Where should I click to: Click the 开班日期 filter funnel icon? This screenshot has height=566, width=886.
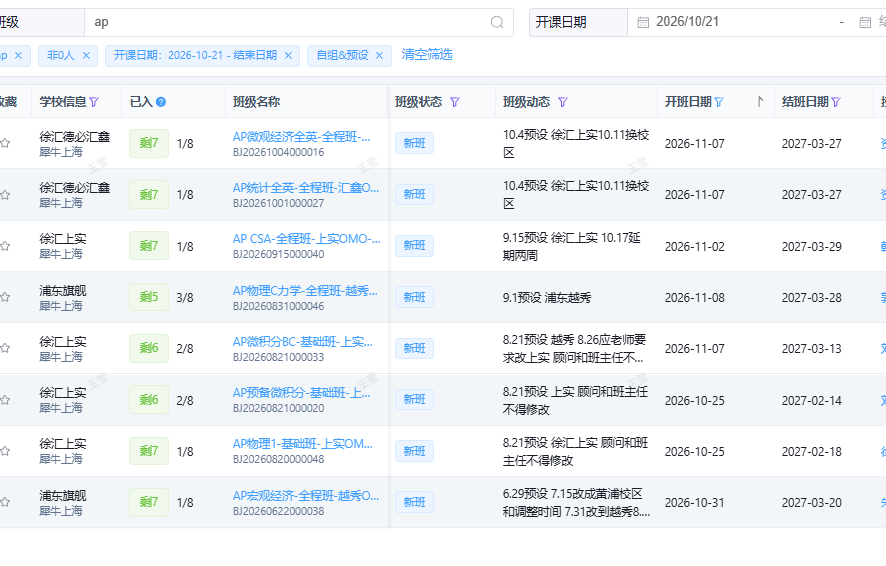(719, 102)
